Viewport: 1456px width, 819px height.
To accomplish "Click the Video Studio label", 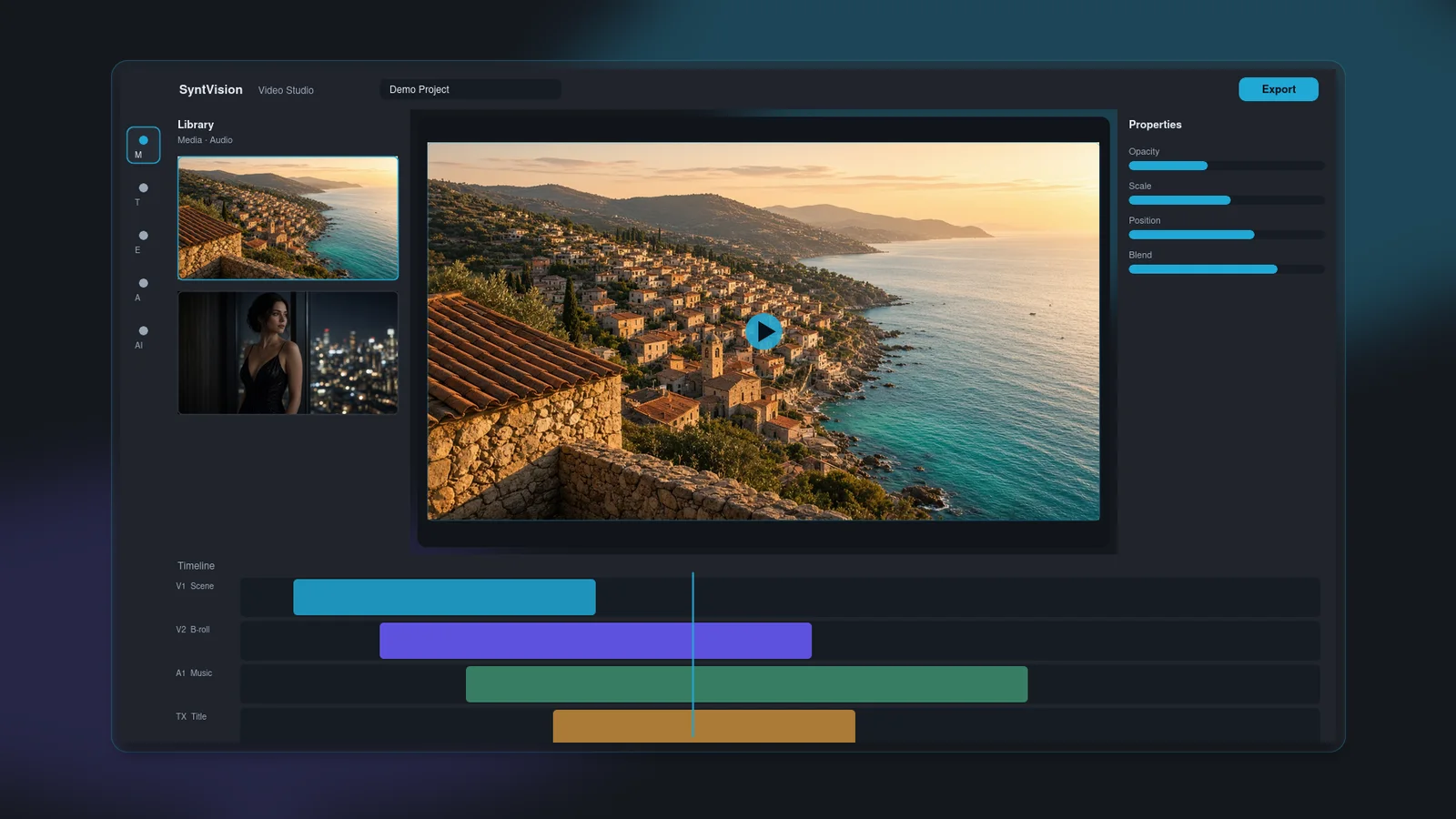I will [286, 90].
